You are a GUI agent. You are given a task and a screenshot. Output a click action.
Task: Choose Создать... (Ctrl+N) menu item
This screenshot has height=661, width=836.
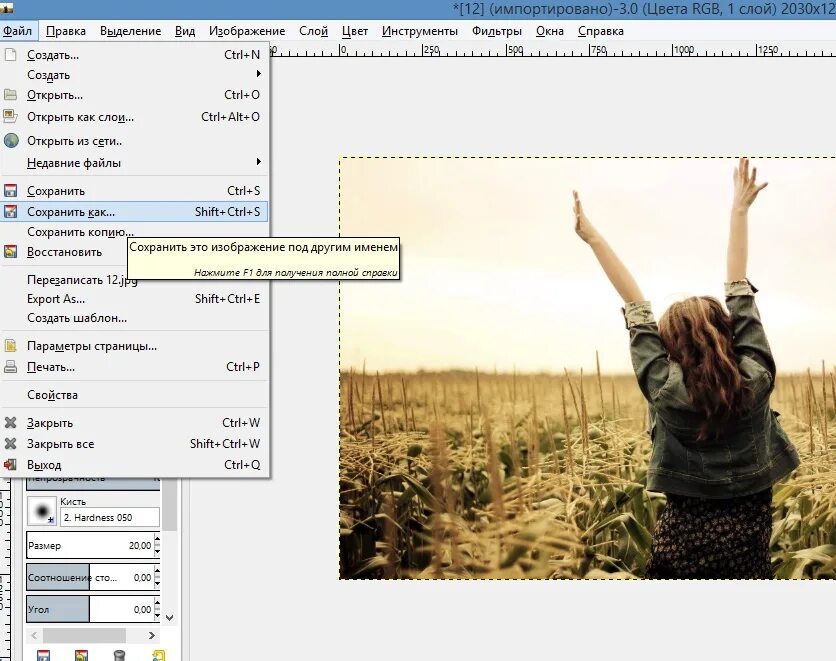(134, 54)
